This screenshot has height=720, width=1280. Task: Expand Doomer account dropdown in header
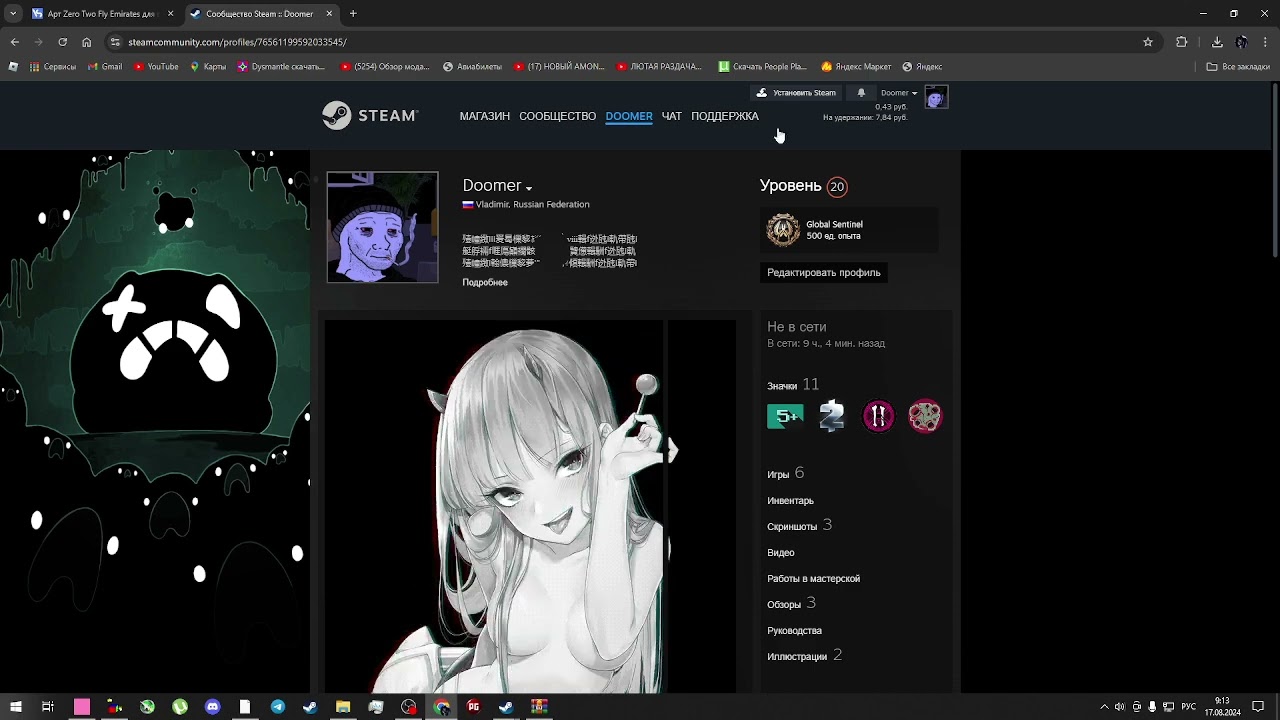tap(898, 93)
